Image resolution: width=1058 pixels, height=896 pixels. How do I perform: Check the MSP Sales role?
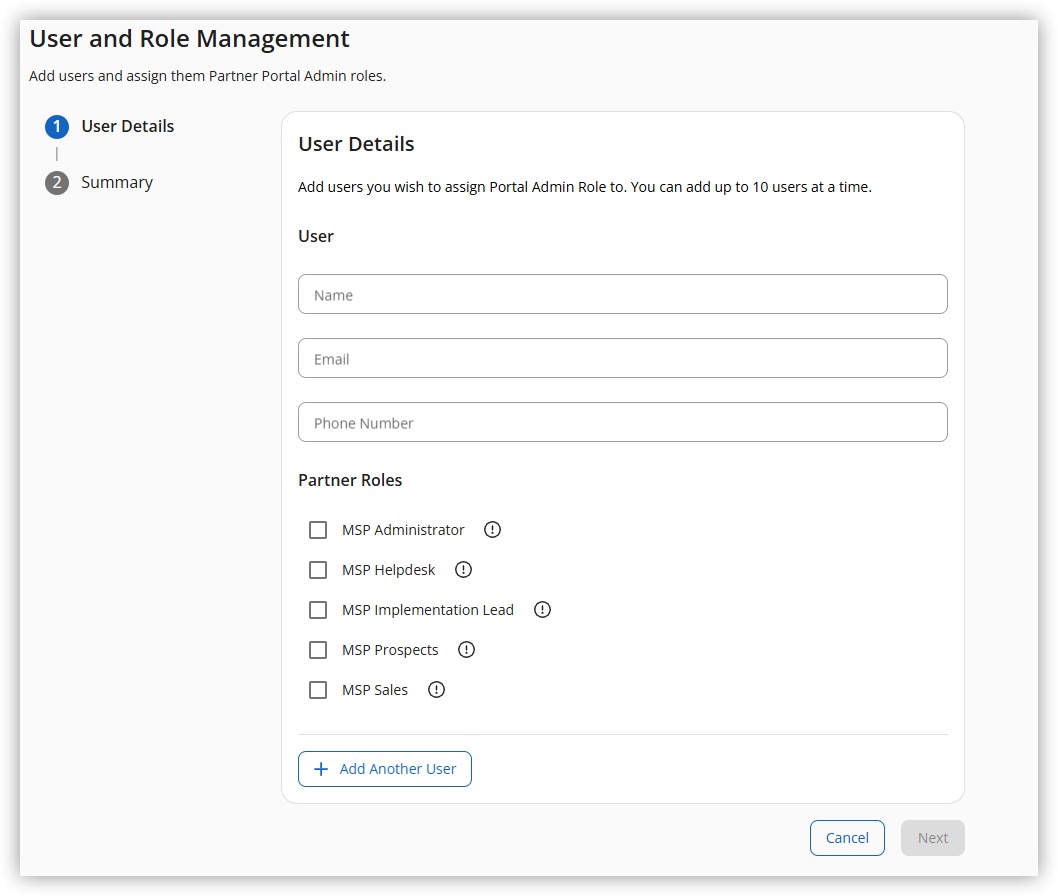pos(318,689)
